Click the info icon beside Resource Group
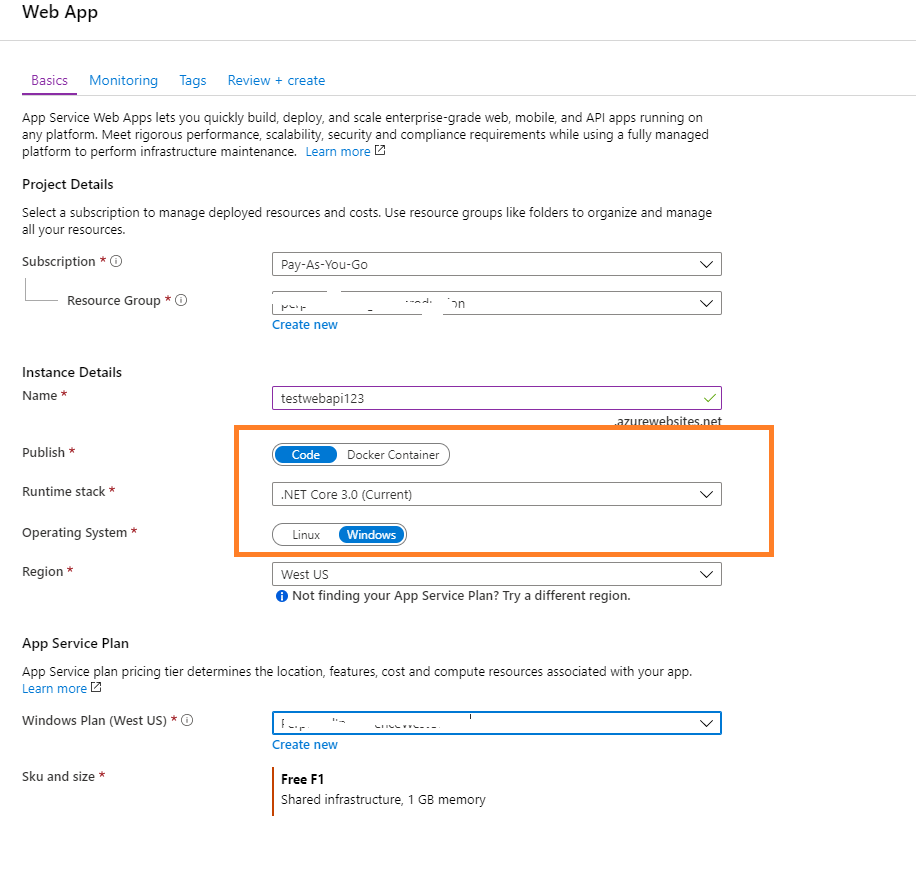The width and height of the screenshot is (916, 891). [183, 300]
